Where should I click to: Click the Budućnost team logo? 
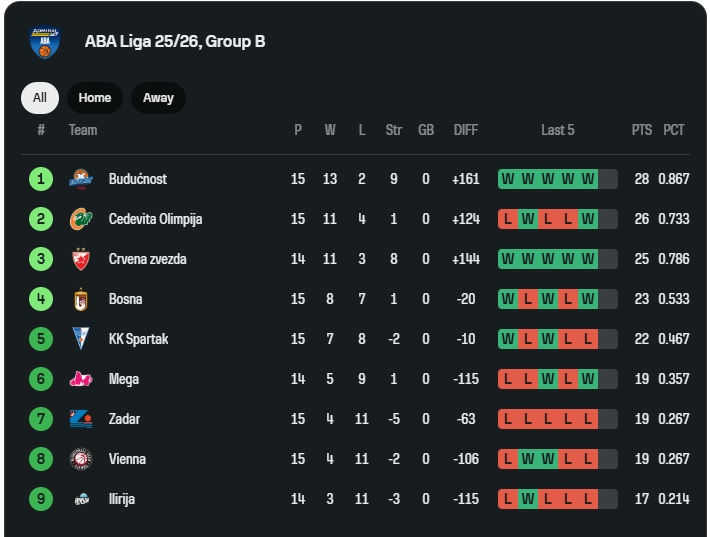(80, 179)
